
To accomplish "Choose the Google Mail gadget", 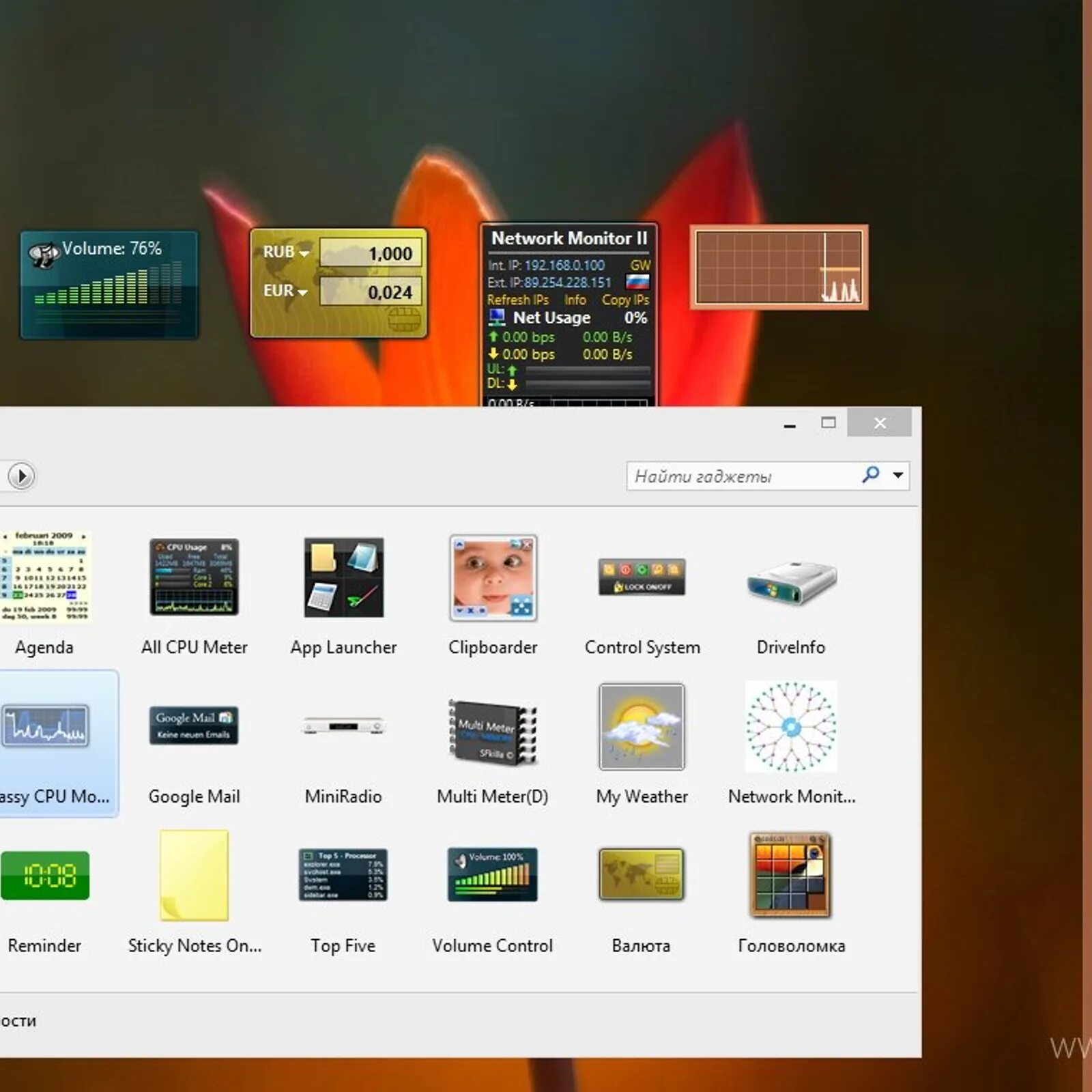I will coord(195,725).
